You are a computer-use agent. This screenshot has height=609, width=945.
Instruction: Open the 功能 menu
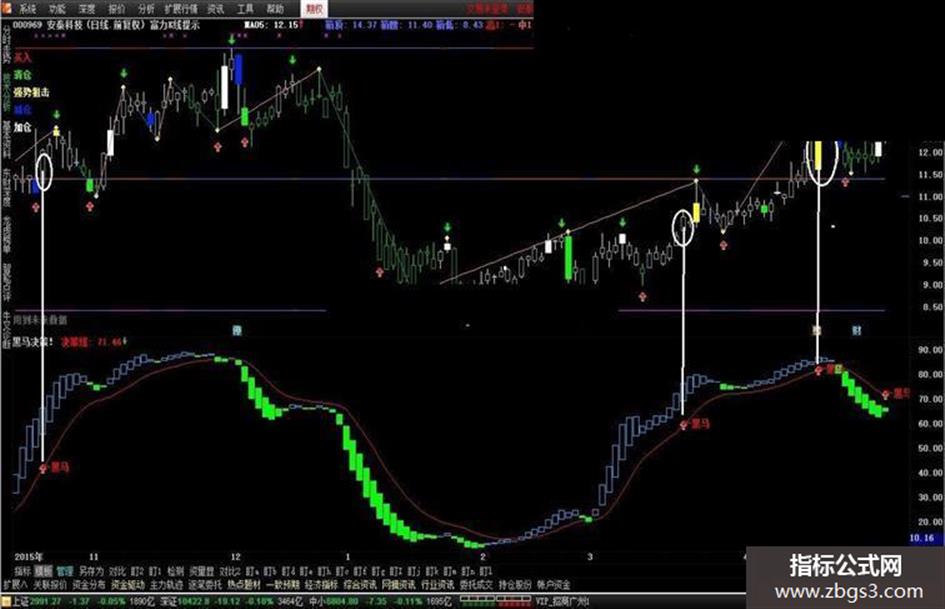coord(57,8)
